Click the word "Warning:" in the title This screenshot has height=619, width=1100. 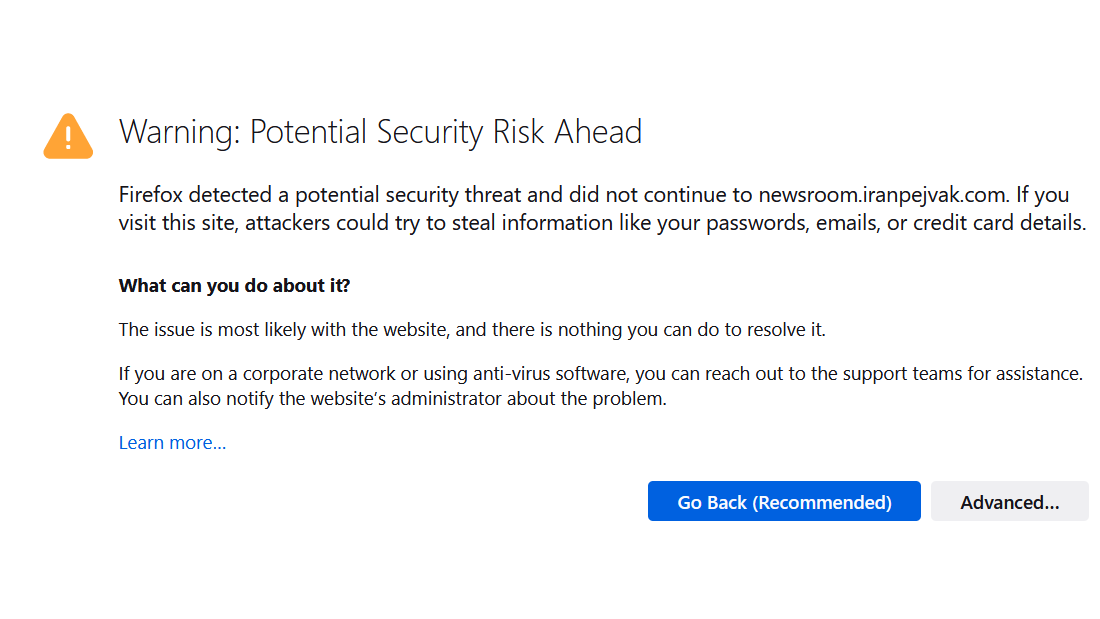[x=178, y=132]
